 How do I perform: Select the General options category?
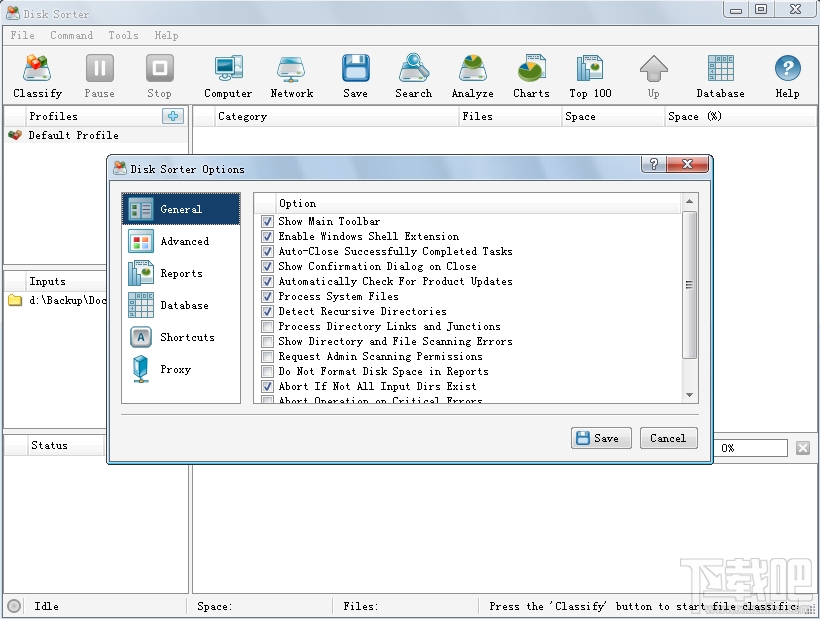[181, 209]
